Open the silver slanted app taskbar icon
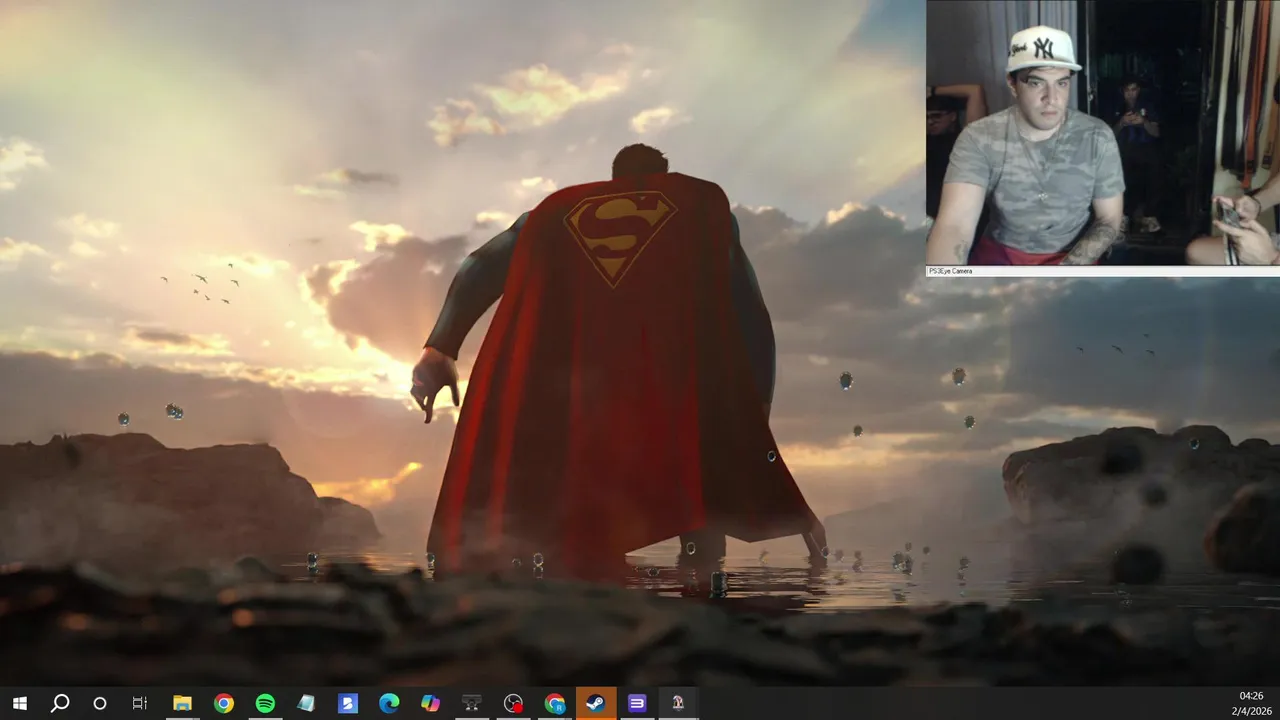 tap(306, 703)
